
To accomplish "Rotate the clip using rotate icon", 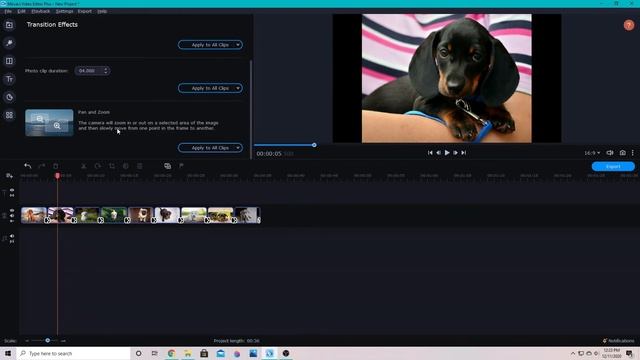I will click(98, 166).
